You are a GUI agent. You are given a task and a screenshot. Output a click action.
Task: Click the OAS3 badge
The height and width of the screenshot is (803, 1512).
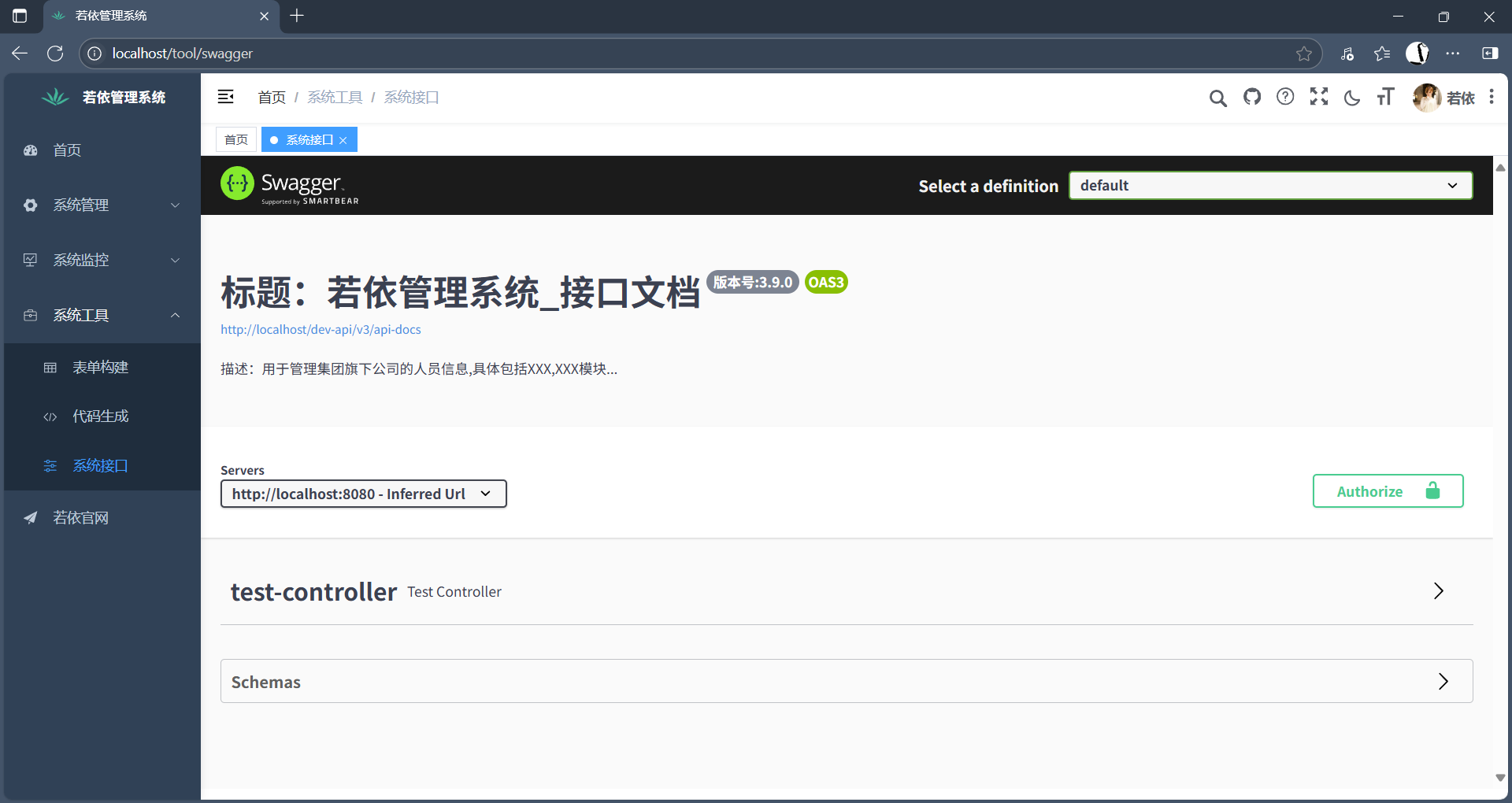826,283
